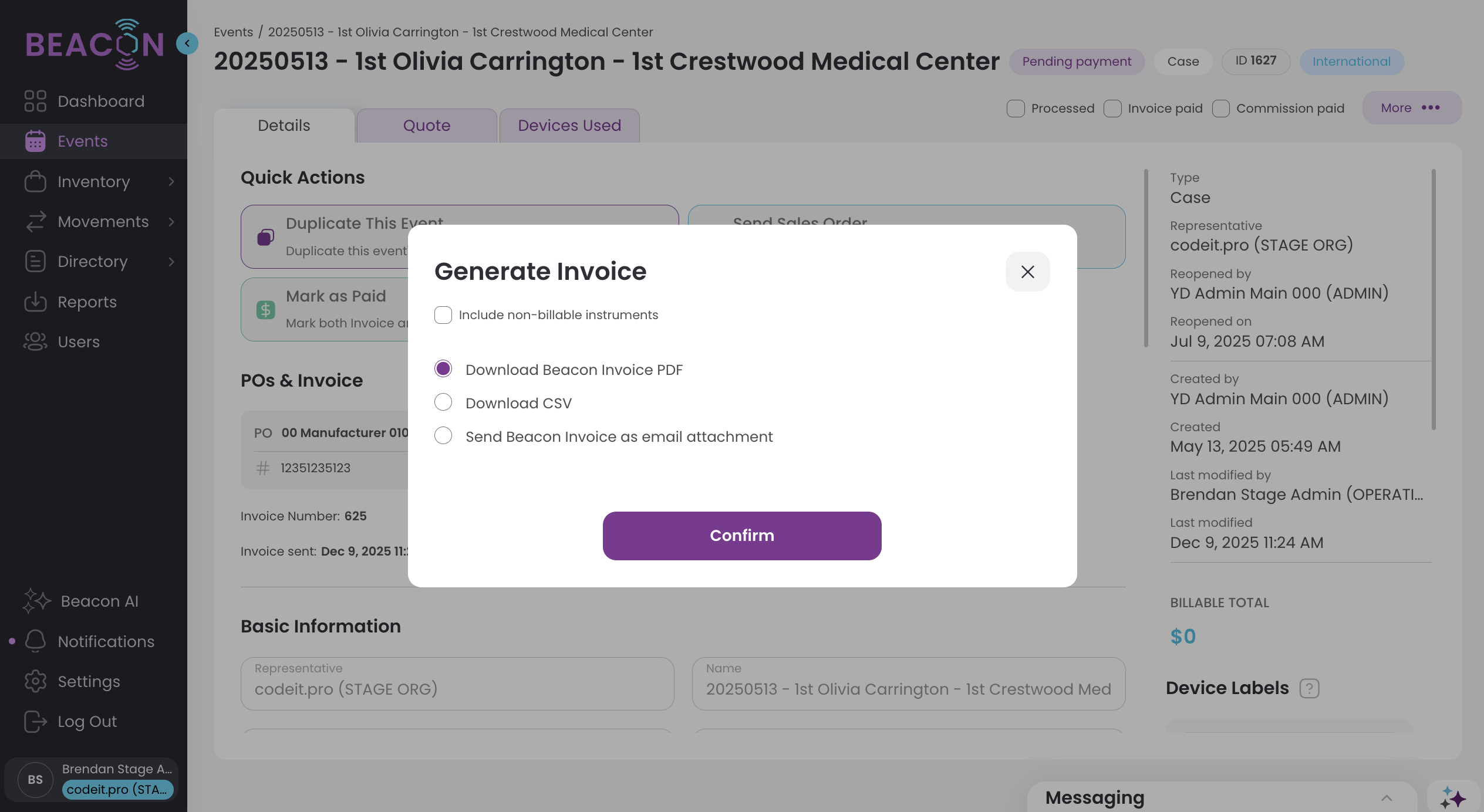
Task: Expand the Directory submenu chevron
Action: (171, 262)
